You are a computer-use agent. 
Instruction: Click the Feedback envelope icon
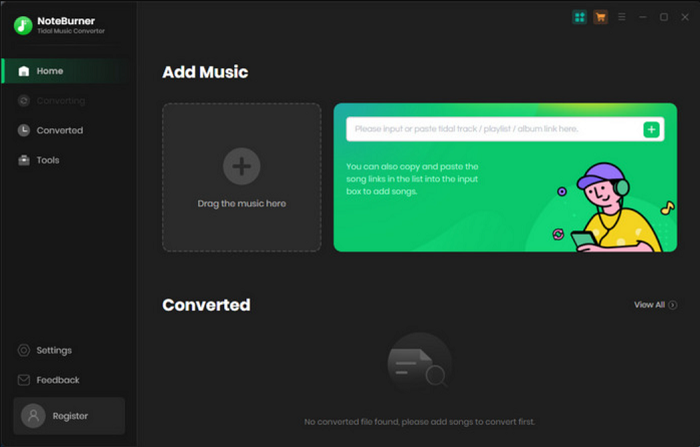pyautogui.click(x=24, y=380)
